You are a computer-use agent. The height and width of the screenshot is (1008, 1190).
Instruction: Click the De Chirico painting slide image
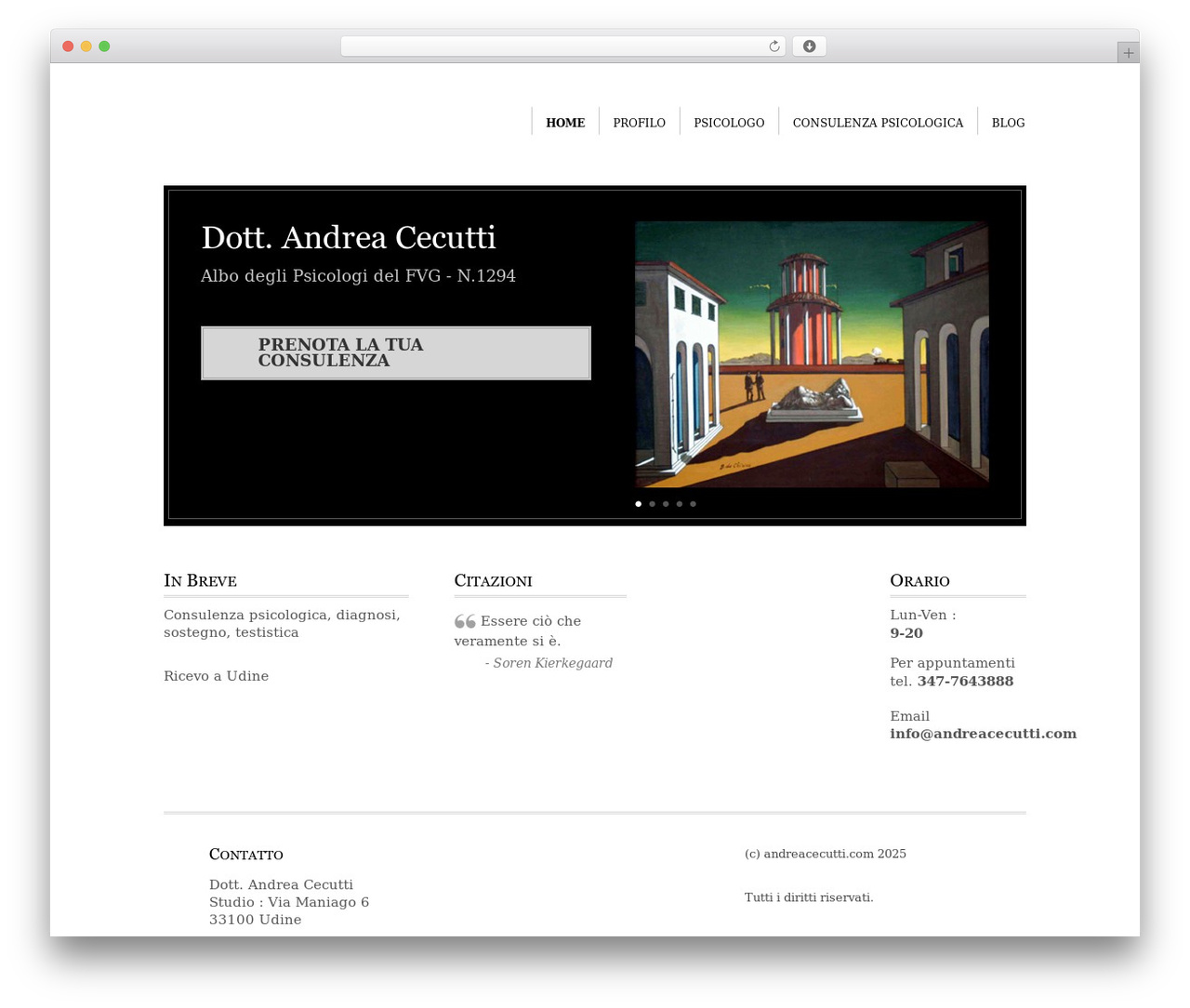click(812, 354)
